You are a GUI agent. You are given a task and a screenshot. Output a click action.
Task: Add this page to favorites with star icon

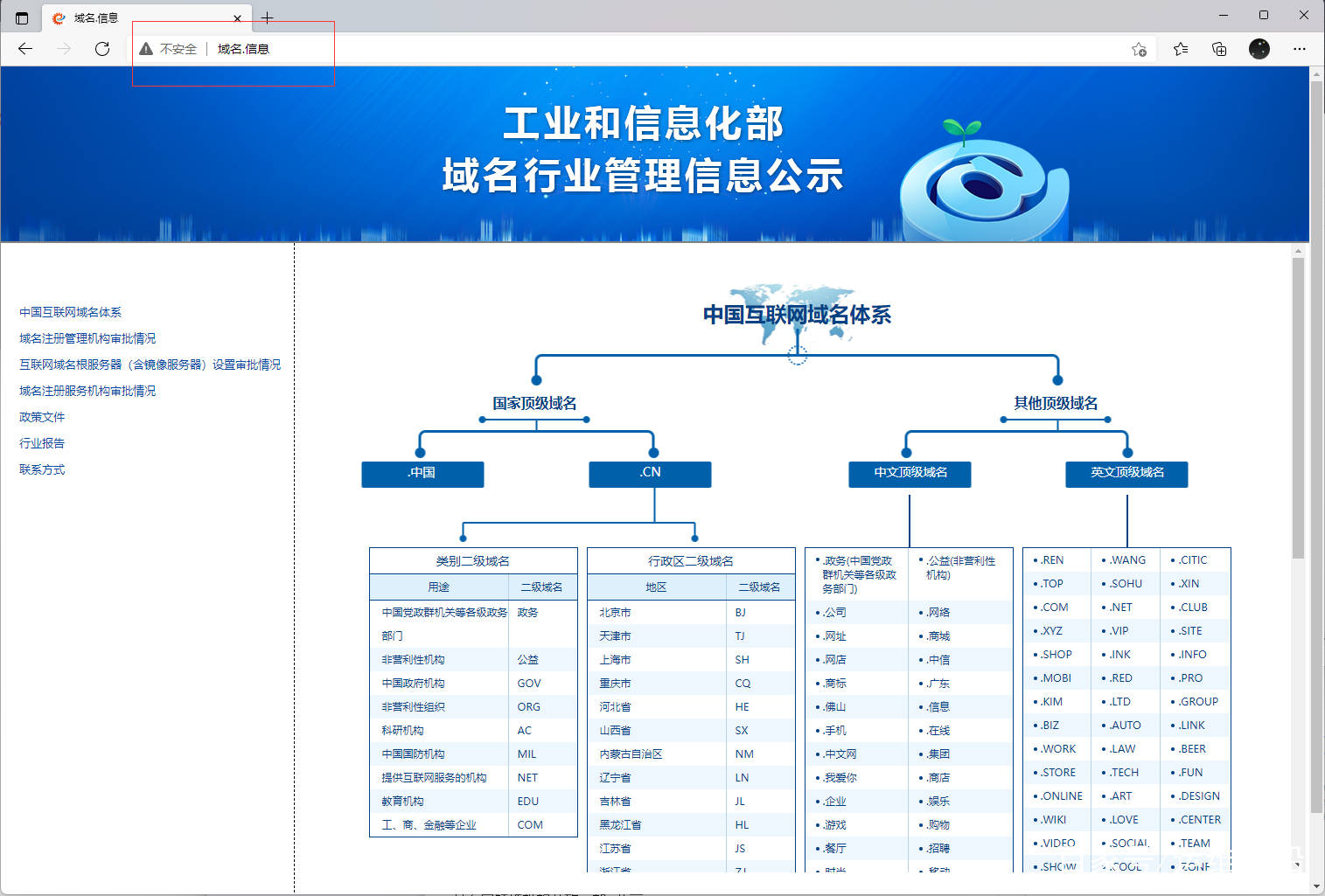tap(1139, 50)
